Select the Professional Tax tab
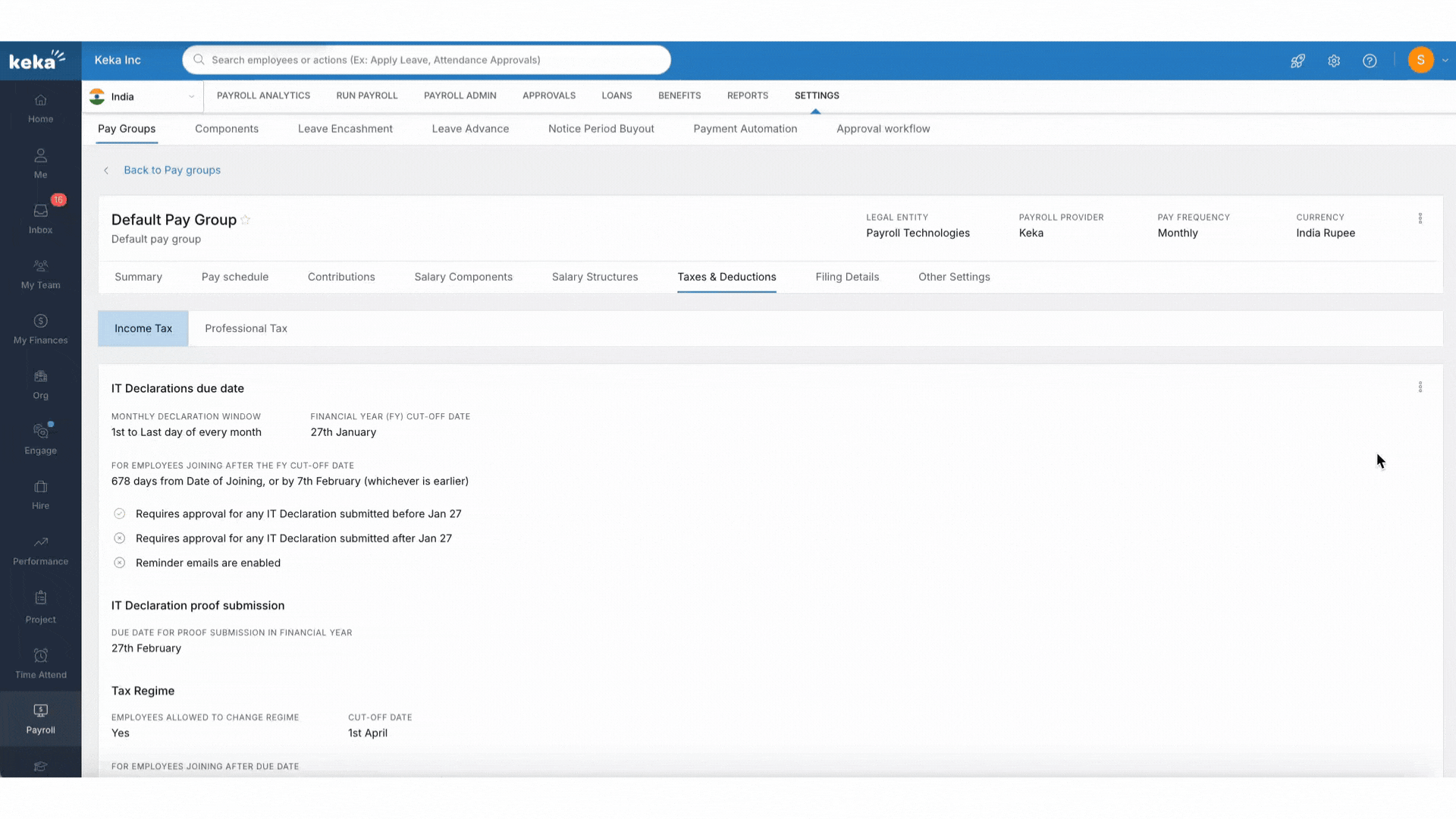This screenshot has width=1456, height=819. click(247, 328)
